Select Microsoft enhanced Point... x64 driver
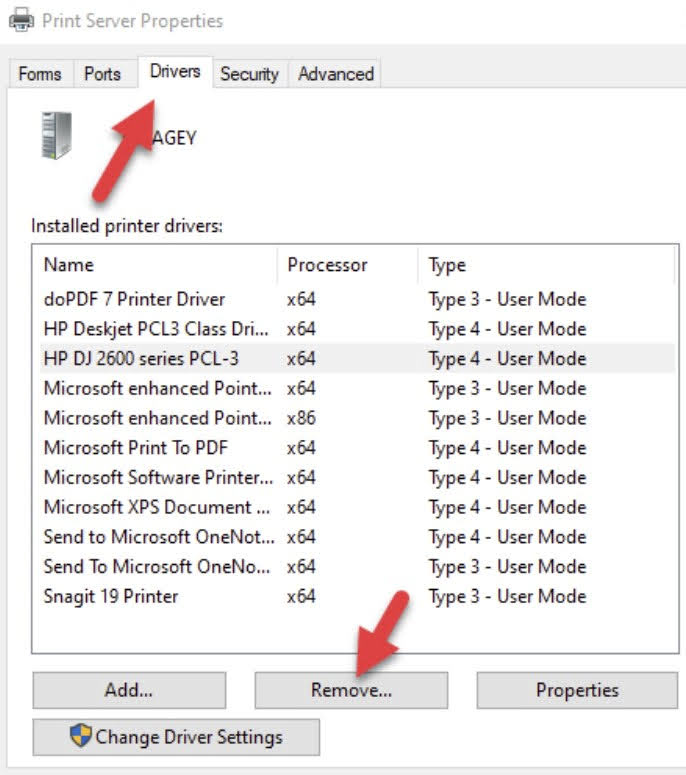The height and width of the screenshot is (775, 686). click(358, 388)
